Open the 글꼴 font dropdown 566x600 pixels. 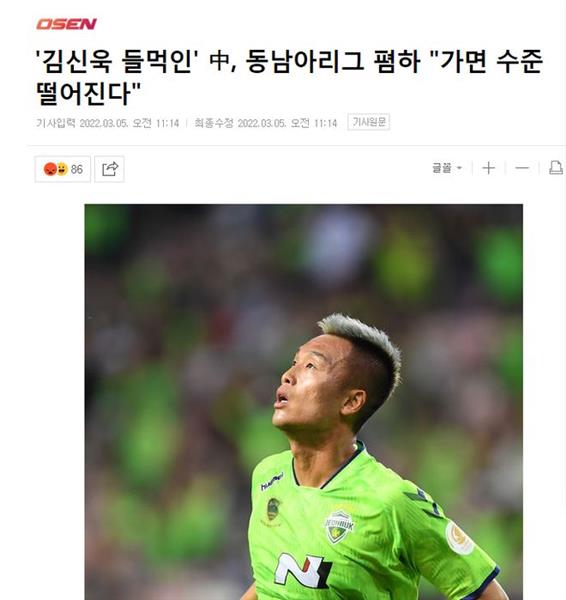447,168
